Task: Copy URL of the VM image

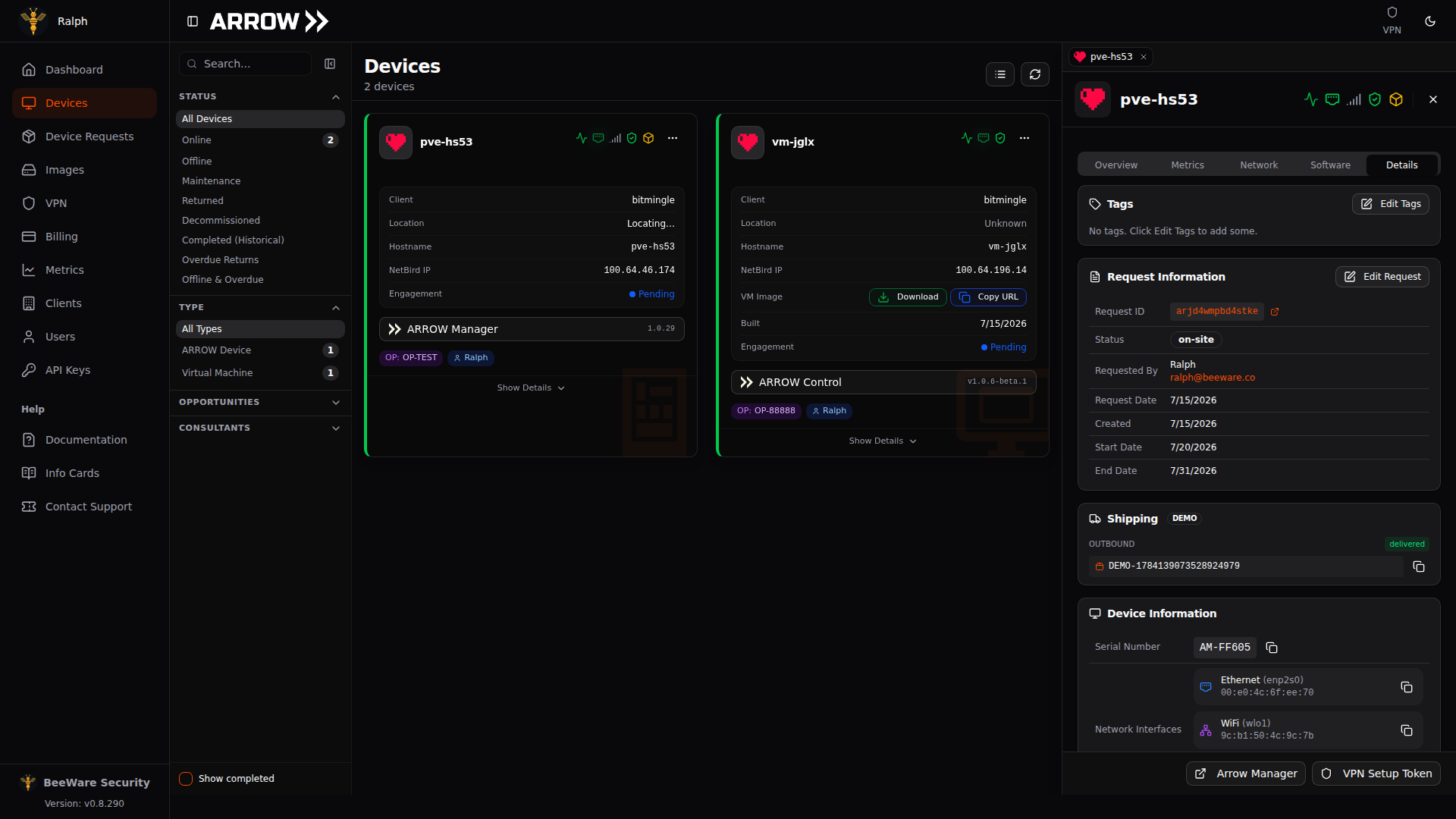Action: (x=988, y=297)
